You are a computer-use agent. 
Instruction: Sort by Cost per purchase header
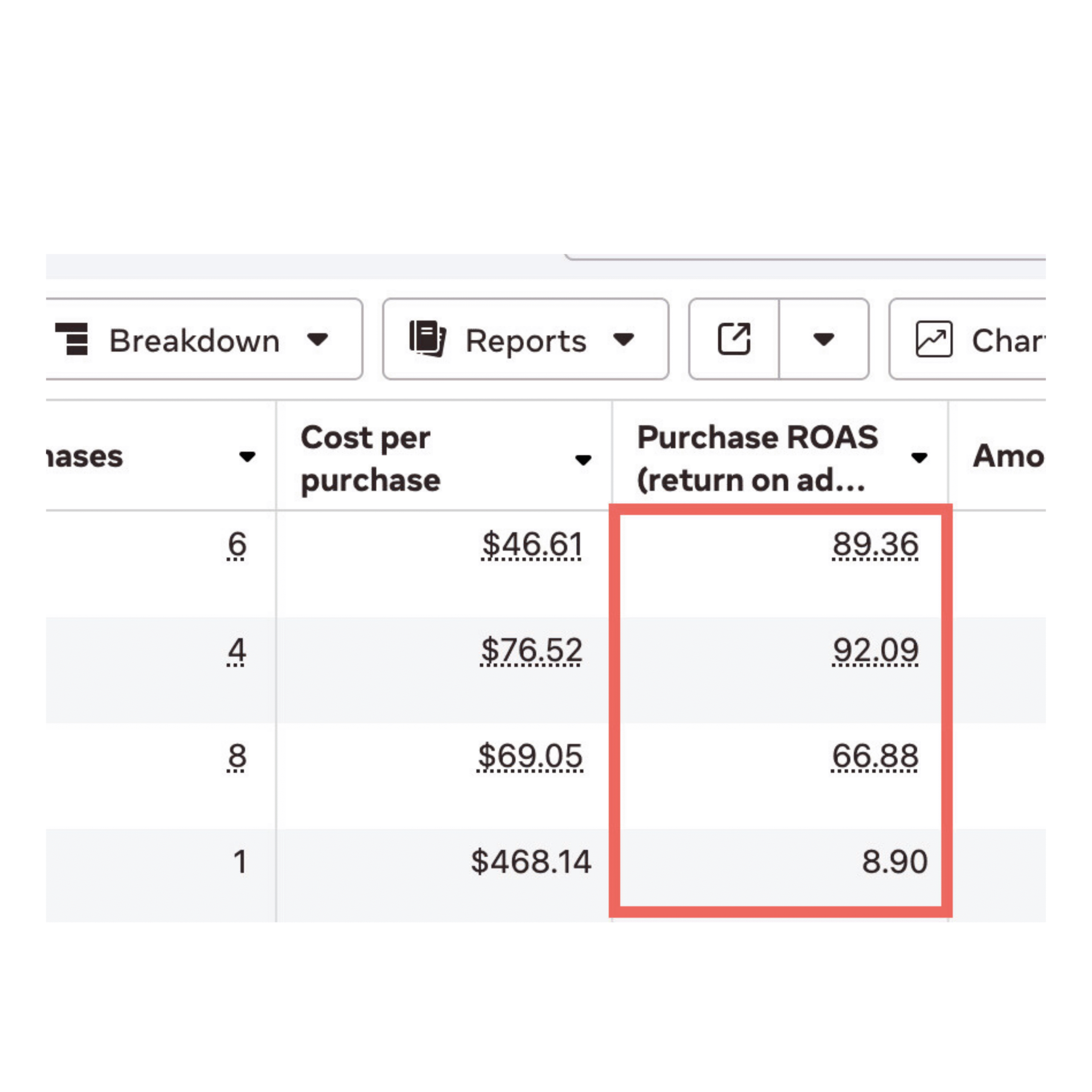370,459
